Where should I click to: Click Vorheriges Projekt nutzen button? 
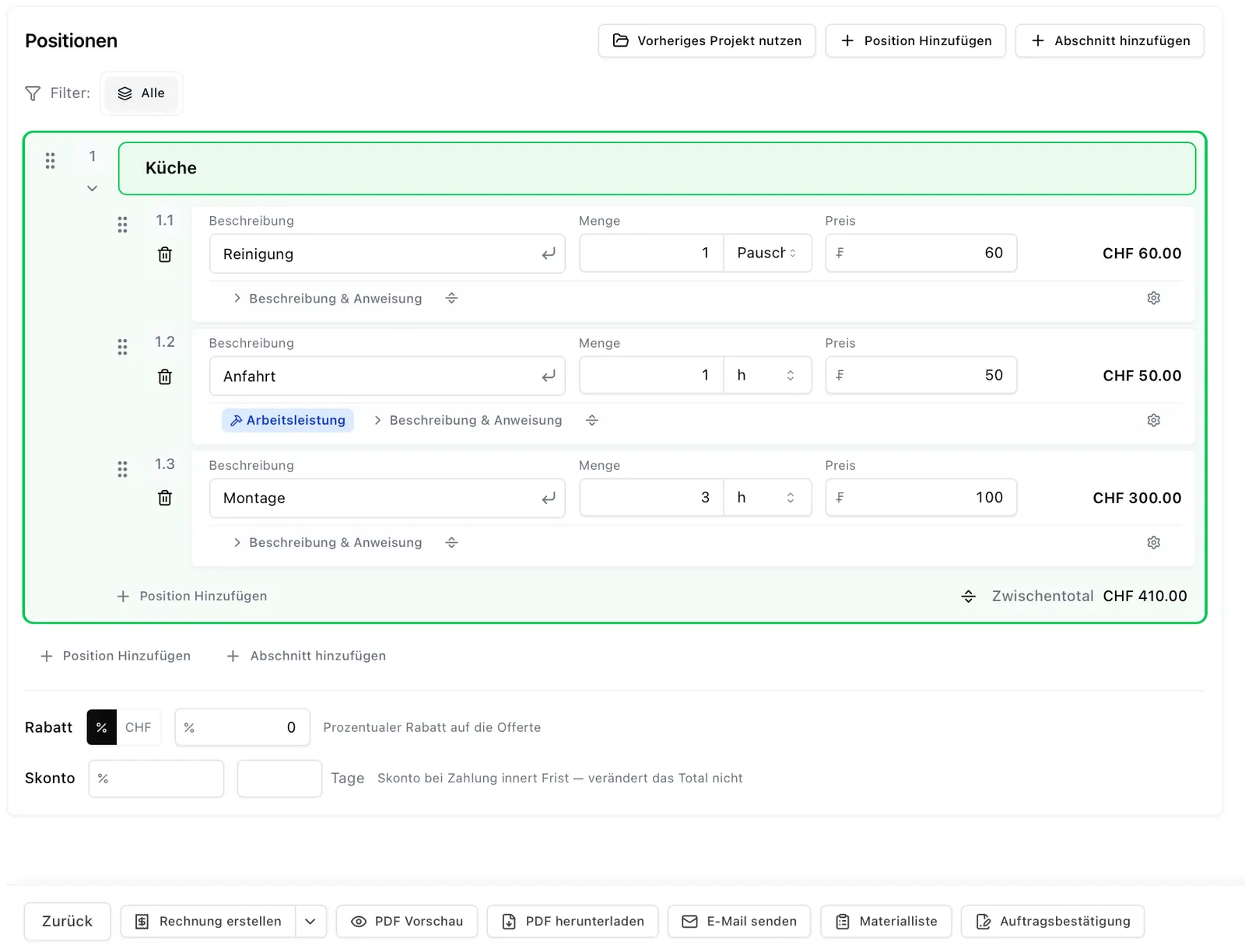pyautogui.click(x=707, y=40)
